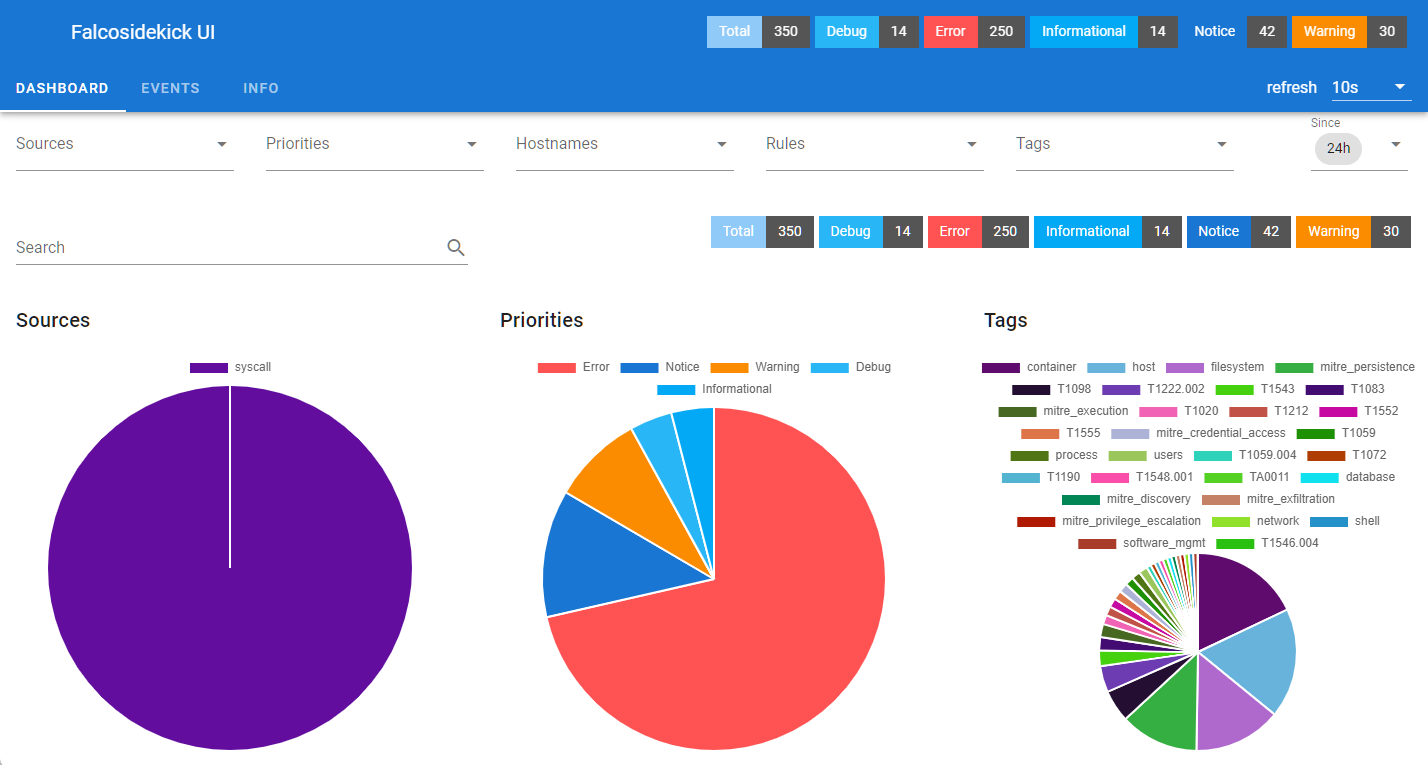Open the Sources filter dropdown

tap(125, 144)
